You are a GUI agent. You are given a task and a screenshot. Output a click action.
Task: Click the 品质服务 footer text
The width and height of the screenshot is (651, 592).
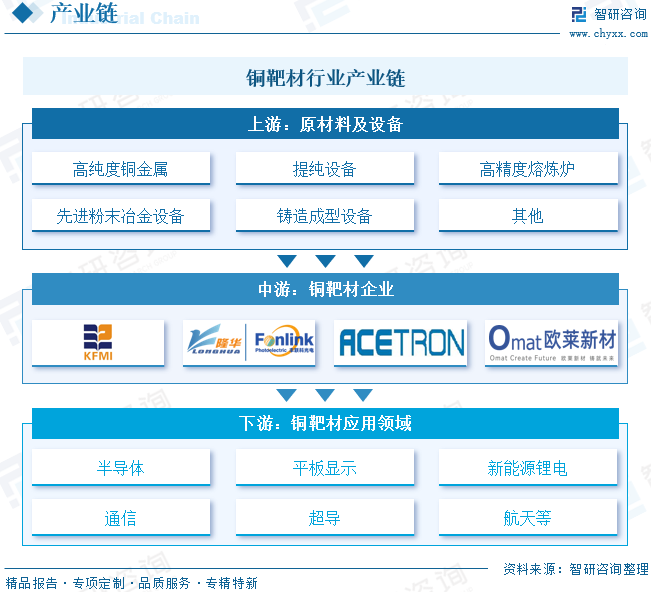164,583
